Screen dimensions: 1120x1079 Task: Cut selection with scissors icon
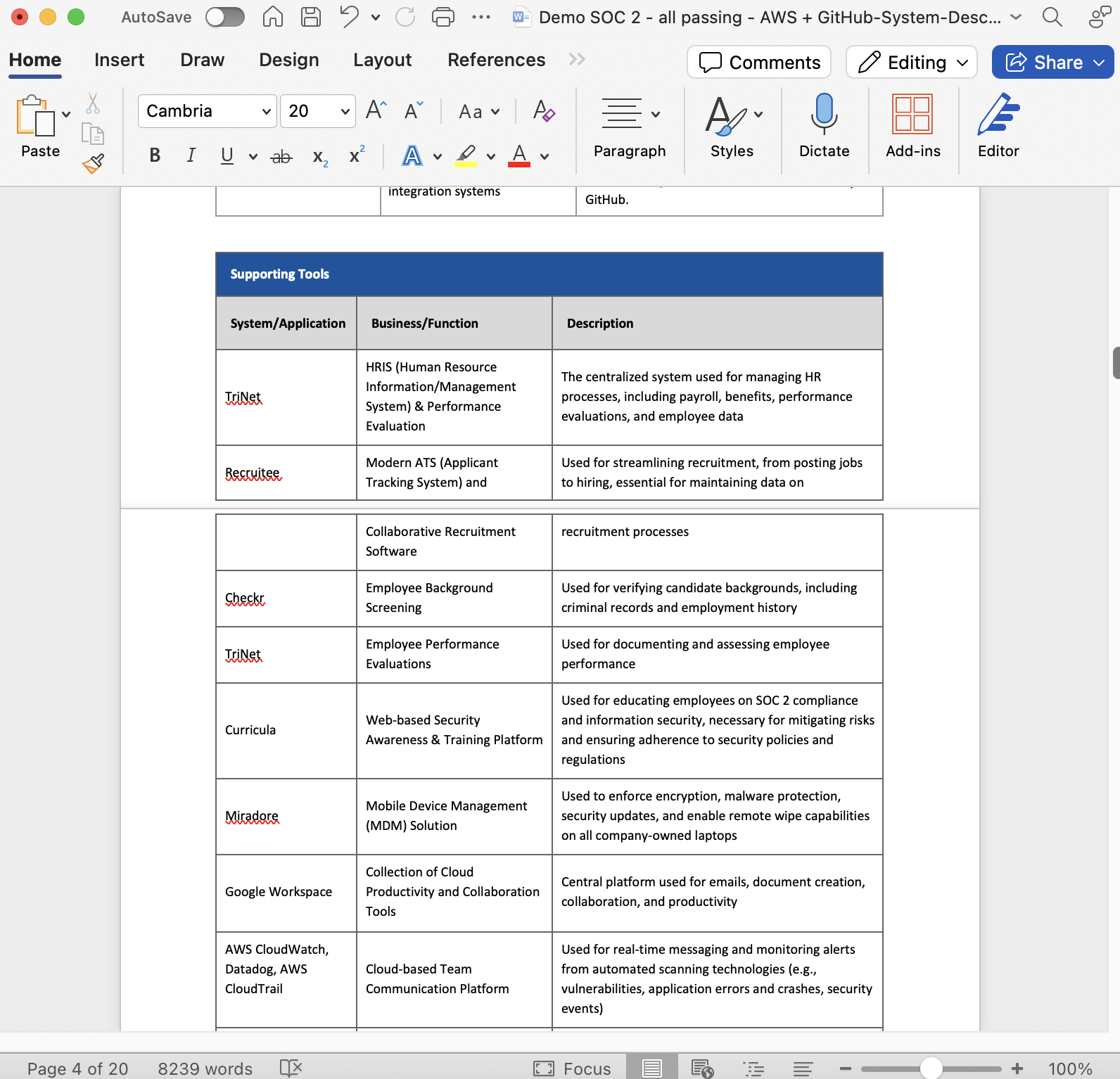point(92,103)
